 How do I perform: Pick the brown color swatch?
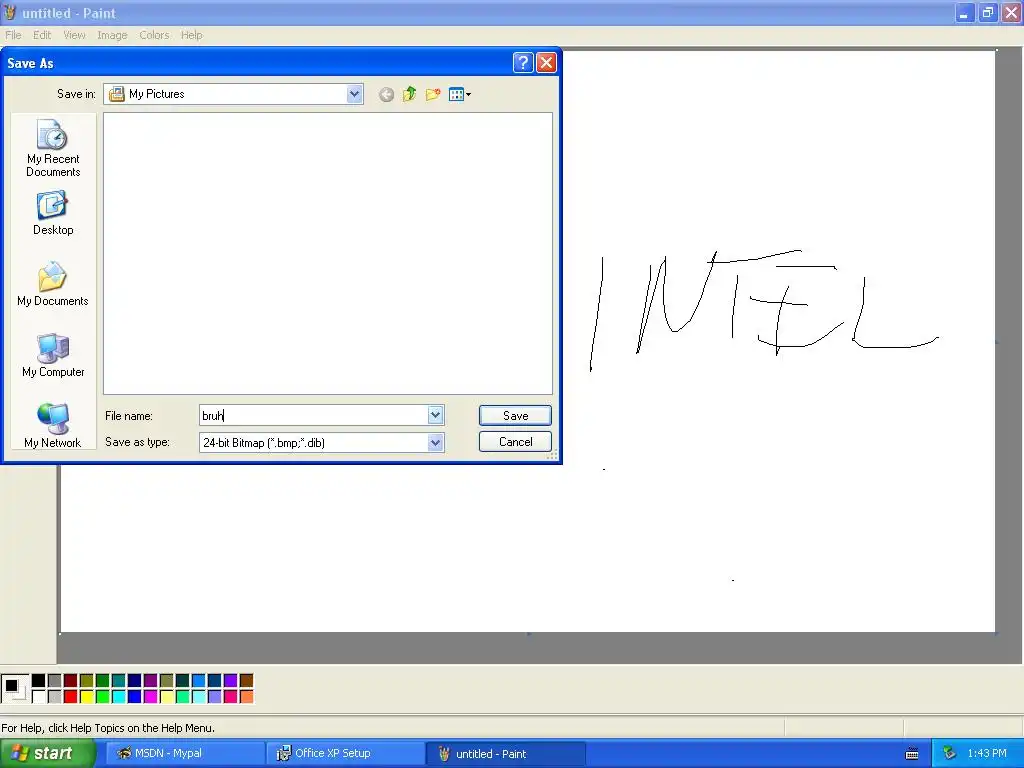click(x=246, y=681)
